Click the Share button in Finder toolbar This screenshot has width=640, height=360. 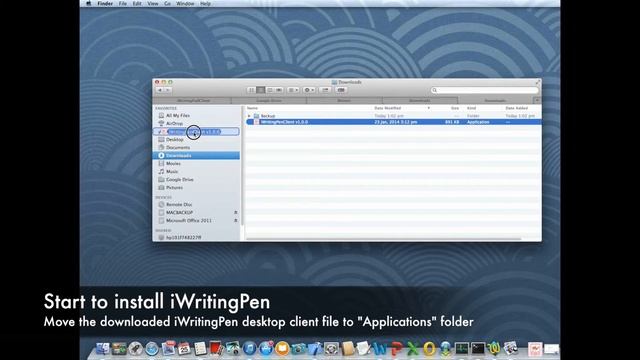pos(325,90)
